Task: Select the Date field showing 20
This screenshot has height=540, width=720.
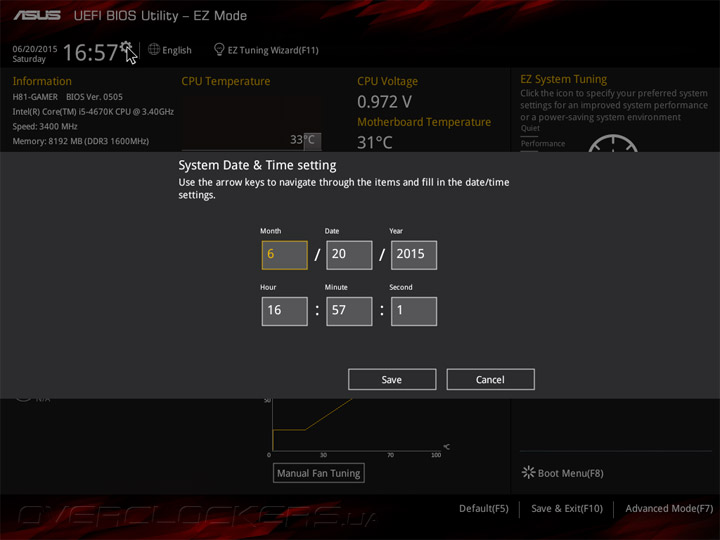Action: (x=349, y=255)
